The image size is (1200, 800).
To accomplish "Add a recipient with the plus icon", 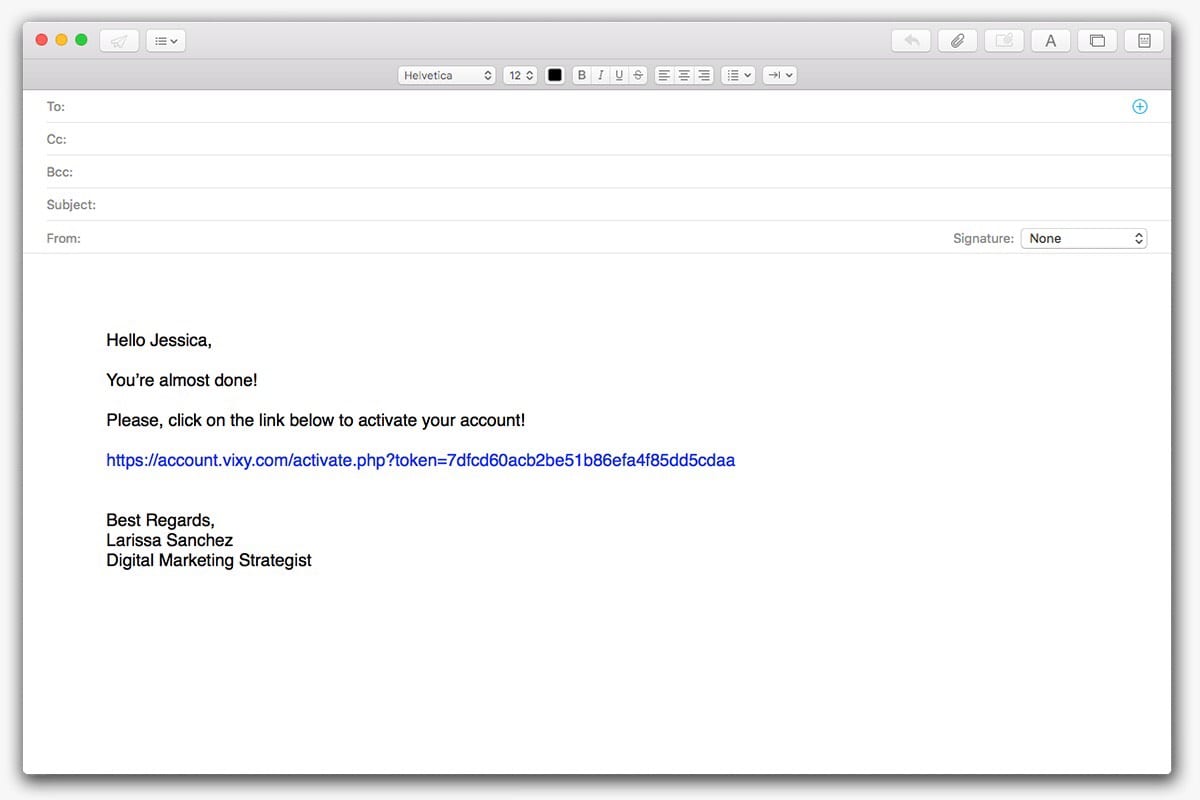I will pos(1139,106).
